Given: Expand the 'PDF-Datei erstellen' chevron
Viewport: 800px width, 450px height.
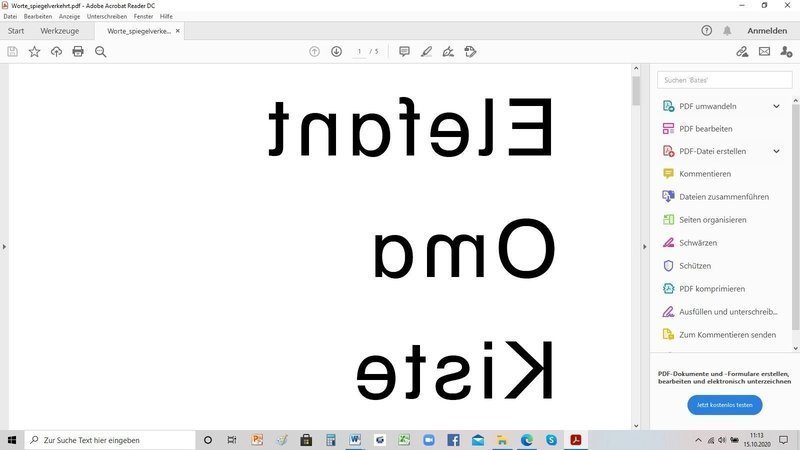Looking at the screenshot, I should 776,151.
